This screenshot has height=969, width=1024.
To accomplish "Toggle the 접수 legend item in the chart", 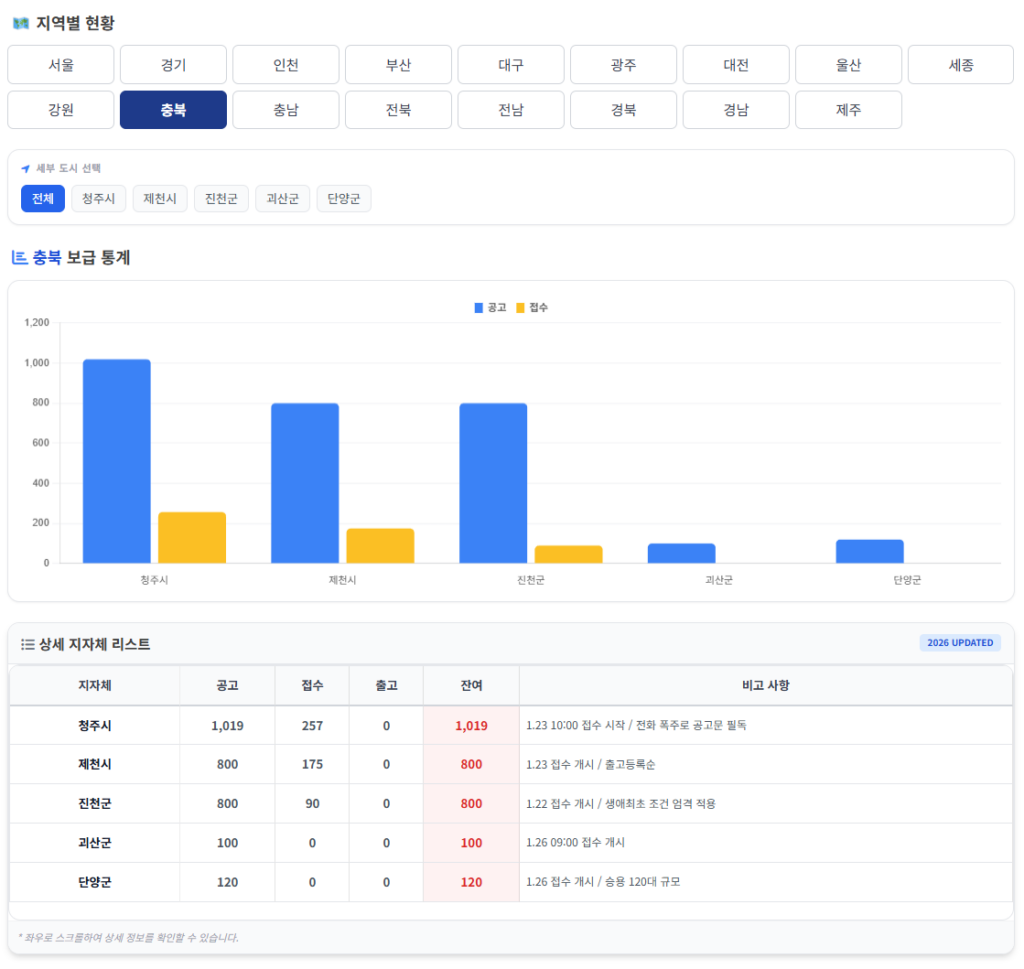I will [531, 308].
